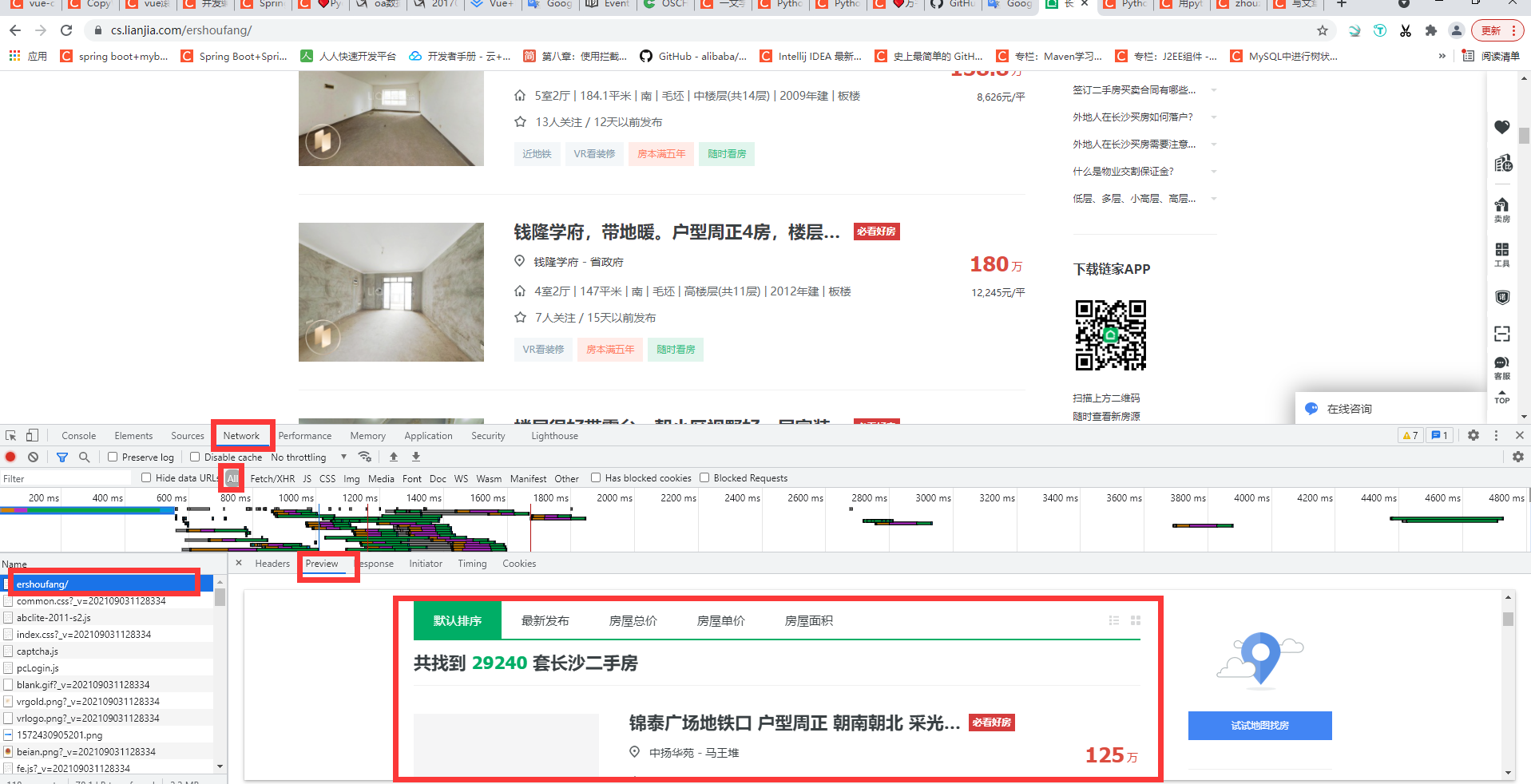1531x784 pixels.
Task: Open the apps grid in bookmarks bar
Action: tap(14, 56)
